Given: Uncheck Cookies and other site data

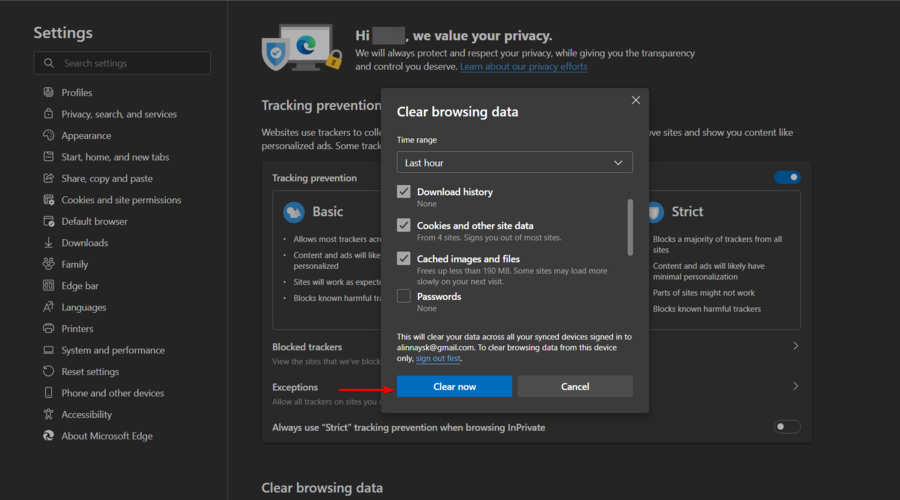Looking at the screenshot, I should pos(404,225).
